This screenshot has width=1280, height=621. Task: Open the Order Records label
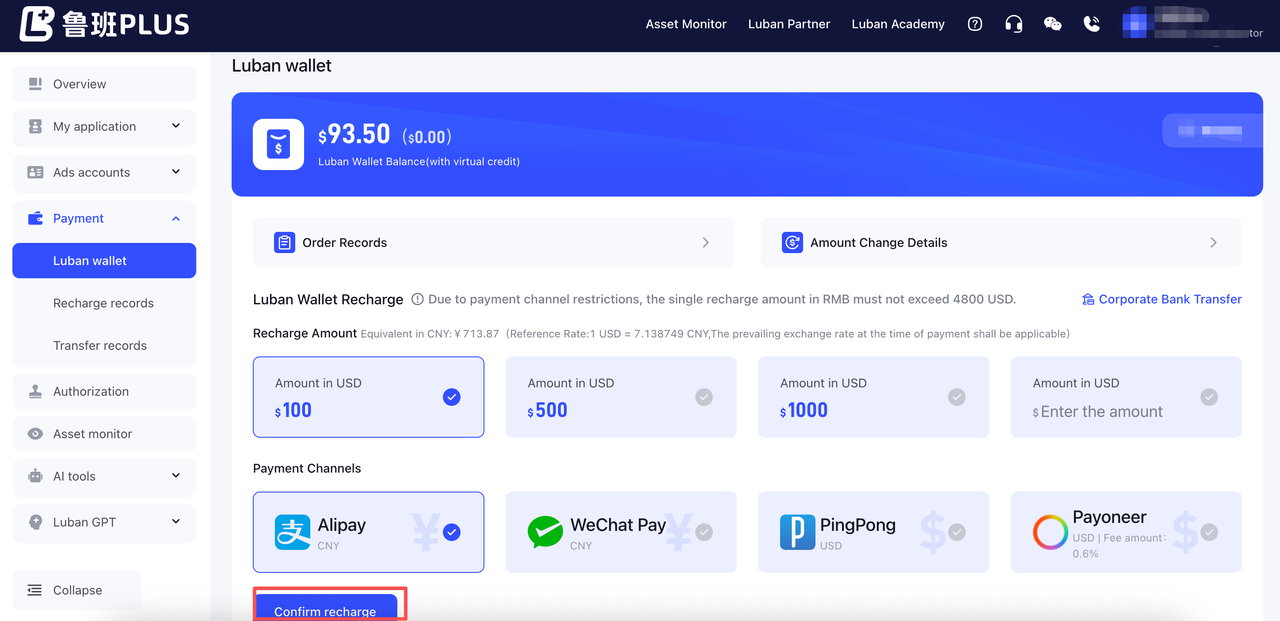[345, 242]
